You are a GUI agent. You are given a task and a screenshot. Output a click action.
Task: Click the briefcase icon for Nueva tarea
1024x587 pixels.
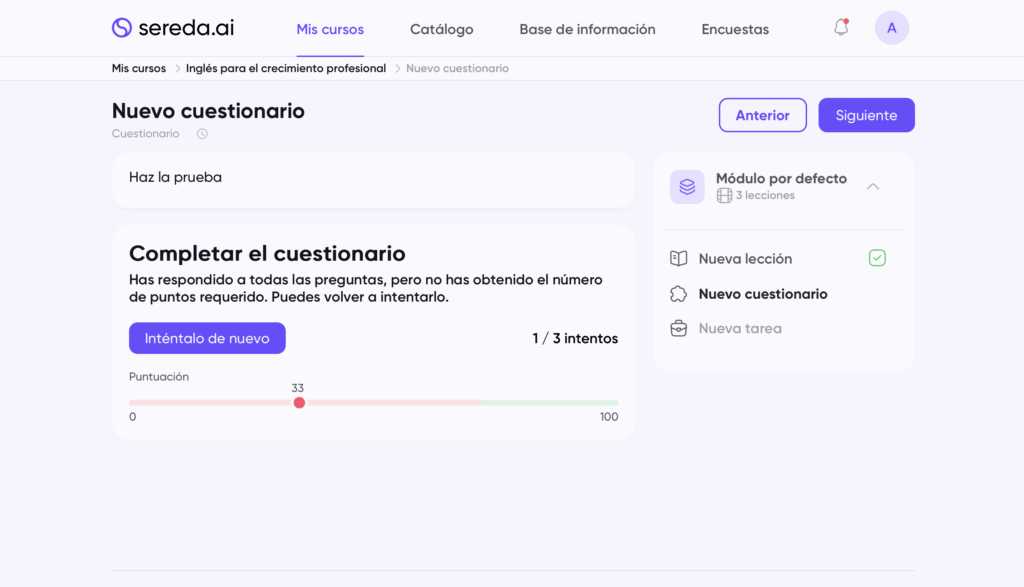679,328
